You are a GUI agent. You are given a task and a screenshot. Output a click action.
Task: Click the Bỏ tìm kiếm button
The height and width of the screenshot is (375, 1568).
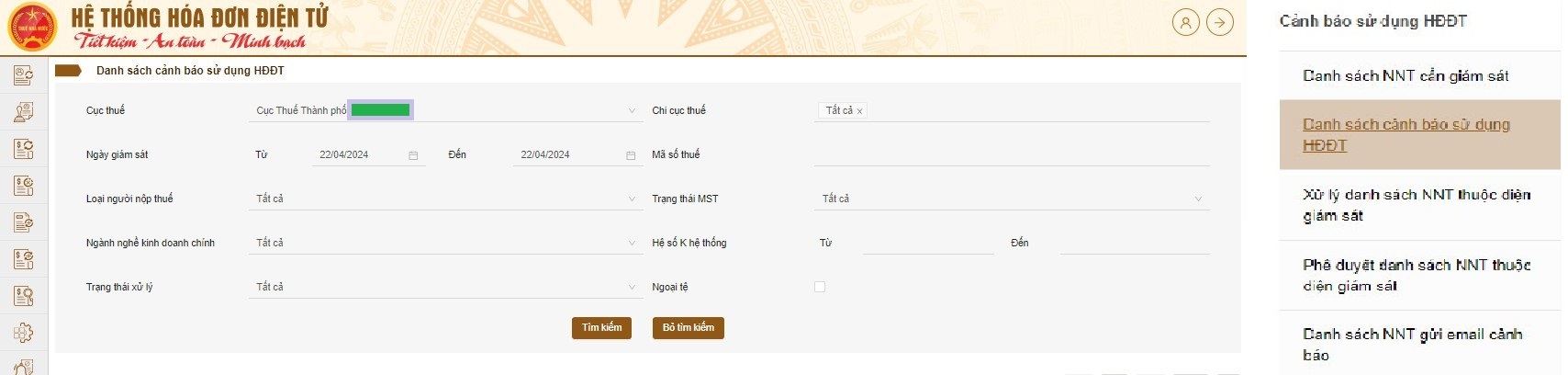click(689, 328)
